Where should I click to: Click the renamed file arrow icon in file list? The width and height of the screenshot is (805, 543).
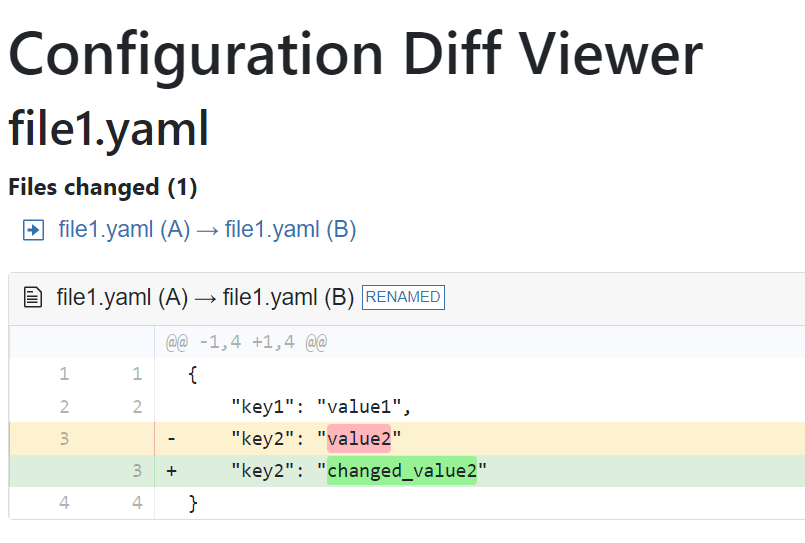pyautogui.click(x=33, y=229)
